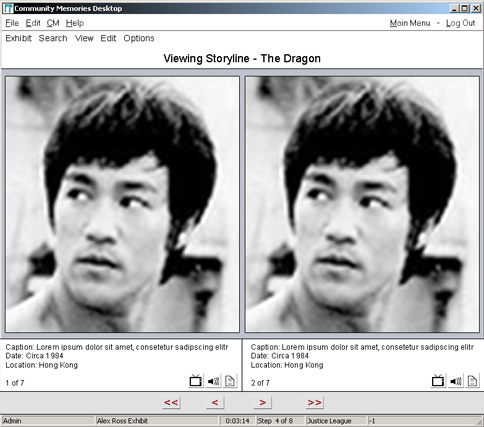Viewport: 484px width, 427px height.
Task: Close the Community Memories Desktop window
Action: tap(476, 8)
